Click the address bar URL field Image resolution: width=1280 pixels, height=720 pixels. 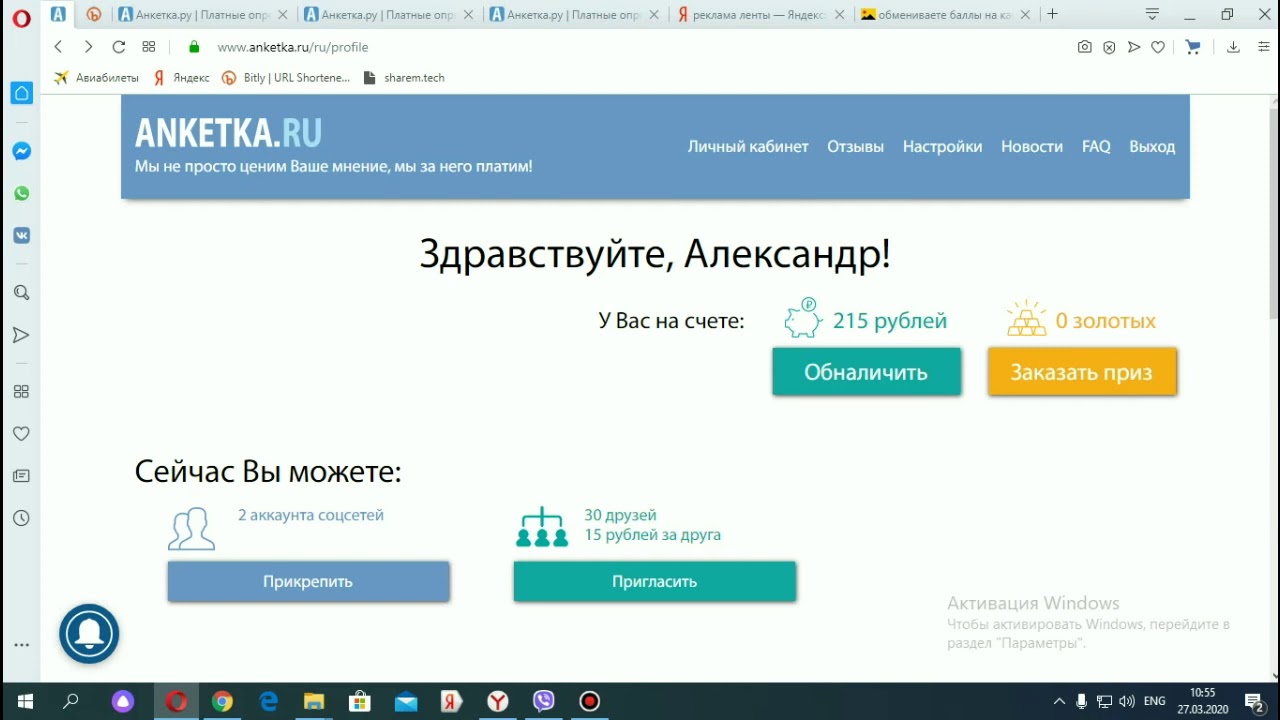tap(640, 47)
